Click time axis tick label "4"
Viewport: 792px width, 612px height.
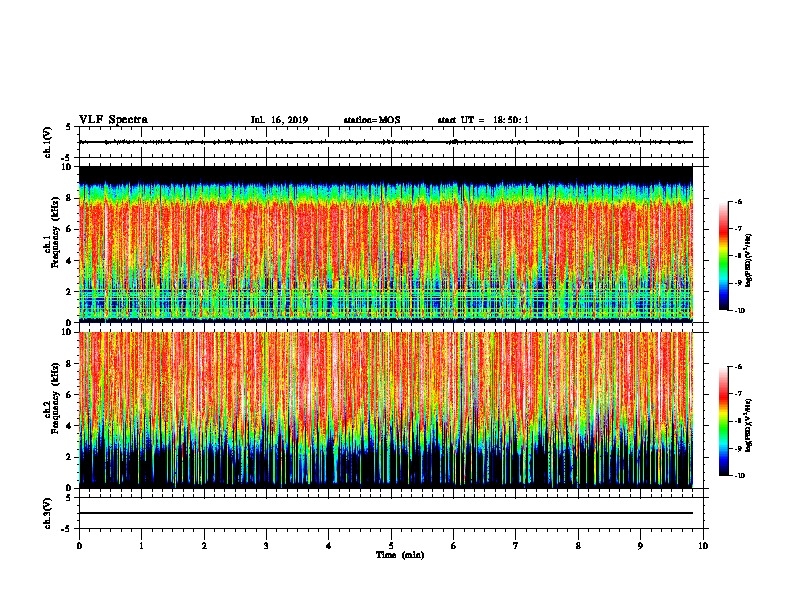point(328,546)
